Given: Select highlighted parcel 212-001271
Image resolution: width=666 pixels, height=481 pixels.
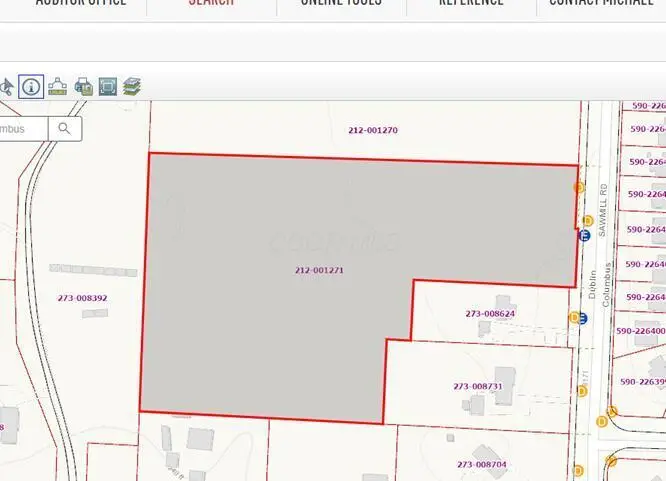Looking at the screenshot, I should [319, 270].
